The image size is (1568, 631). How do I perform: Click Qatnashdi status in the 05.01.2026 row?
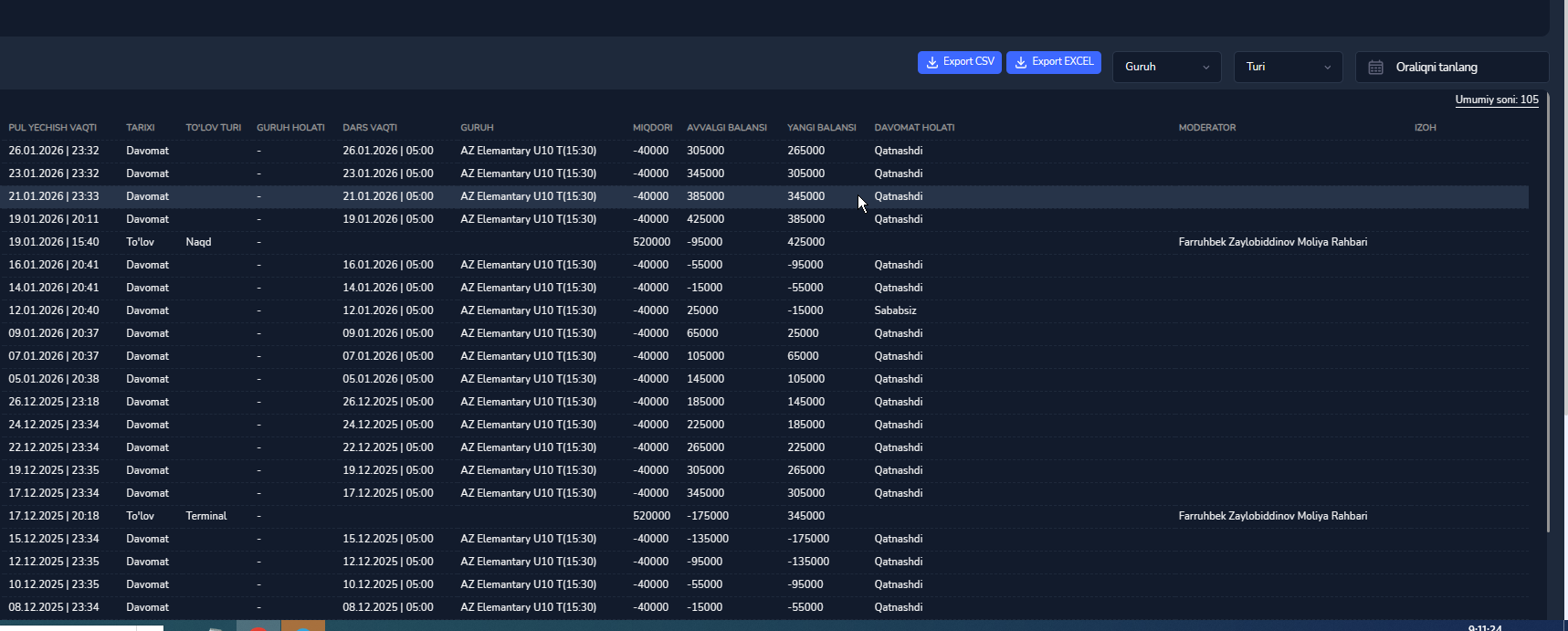[x=899, y=379]
